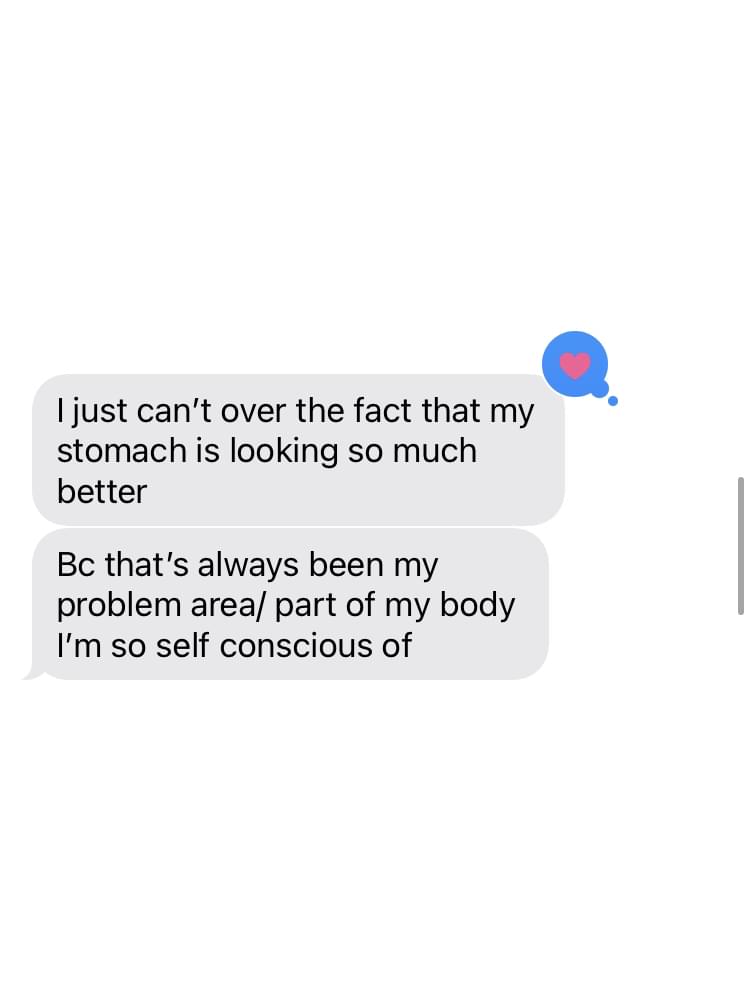Click the scrollbar thumb
This screenshot has width=750, height=992.
741,546
